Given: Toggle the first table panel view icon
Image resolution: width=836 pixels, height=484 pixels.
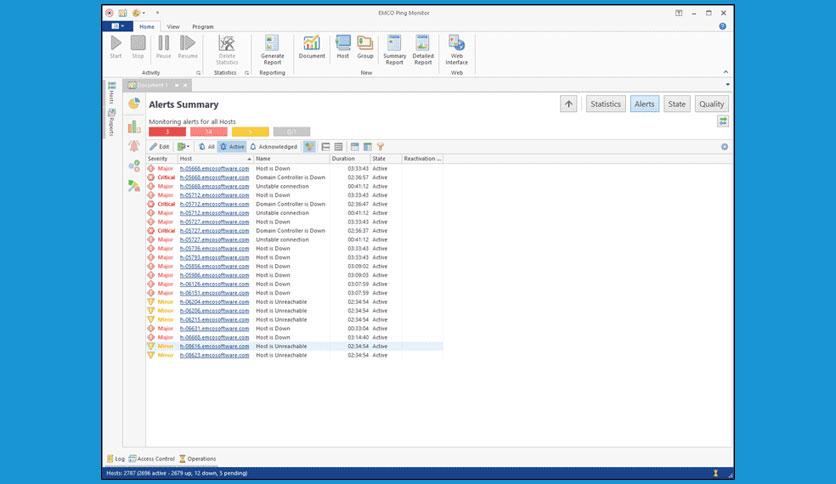Looking at the screenshot, I should [x=355, y=147].
